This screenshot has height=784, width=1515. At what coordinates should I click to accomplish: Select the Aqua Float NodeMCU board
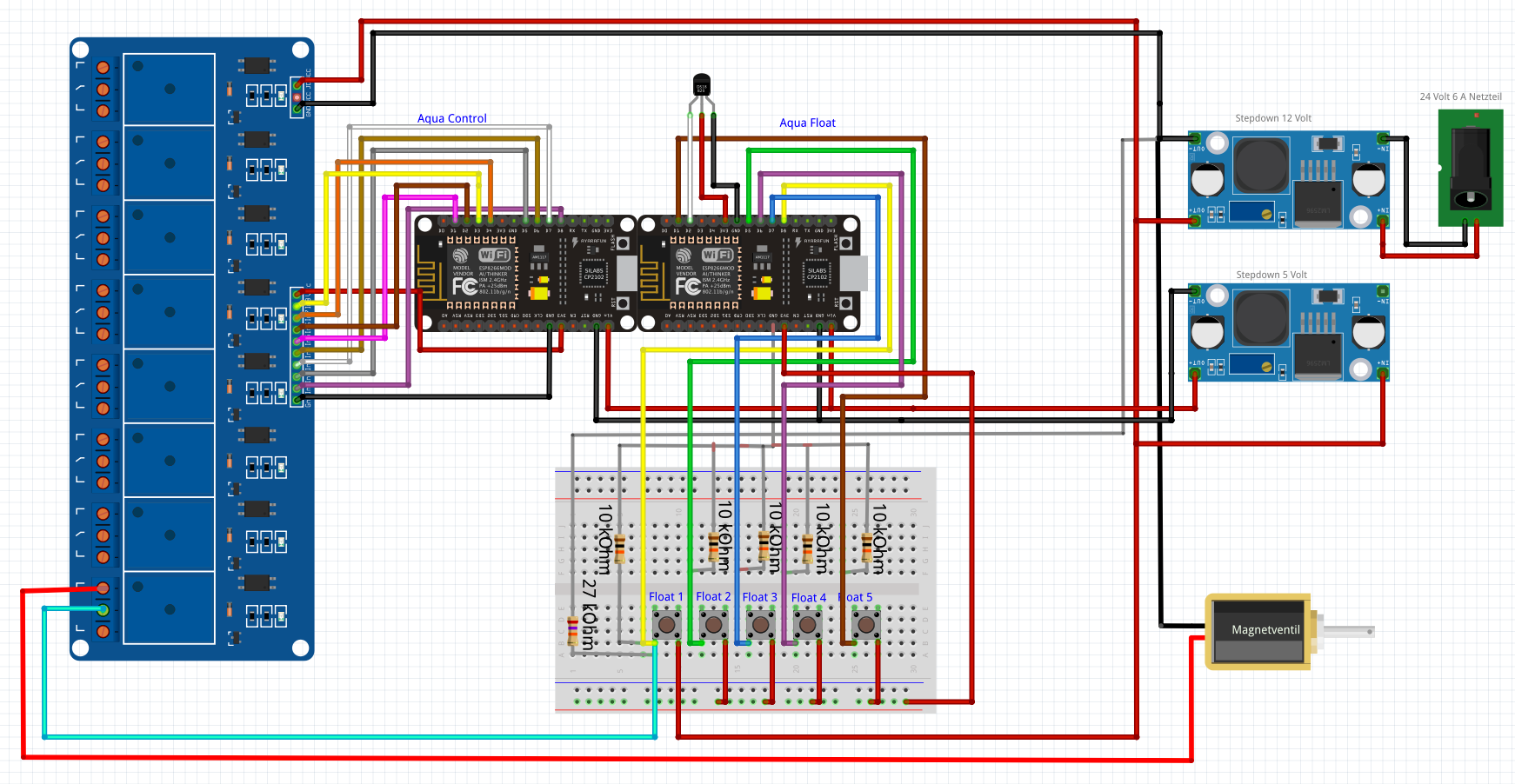pos(750,274)
